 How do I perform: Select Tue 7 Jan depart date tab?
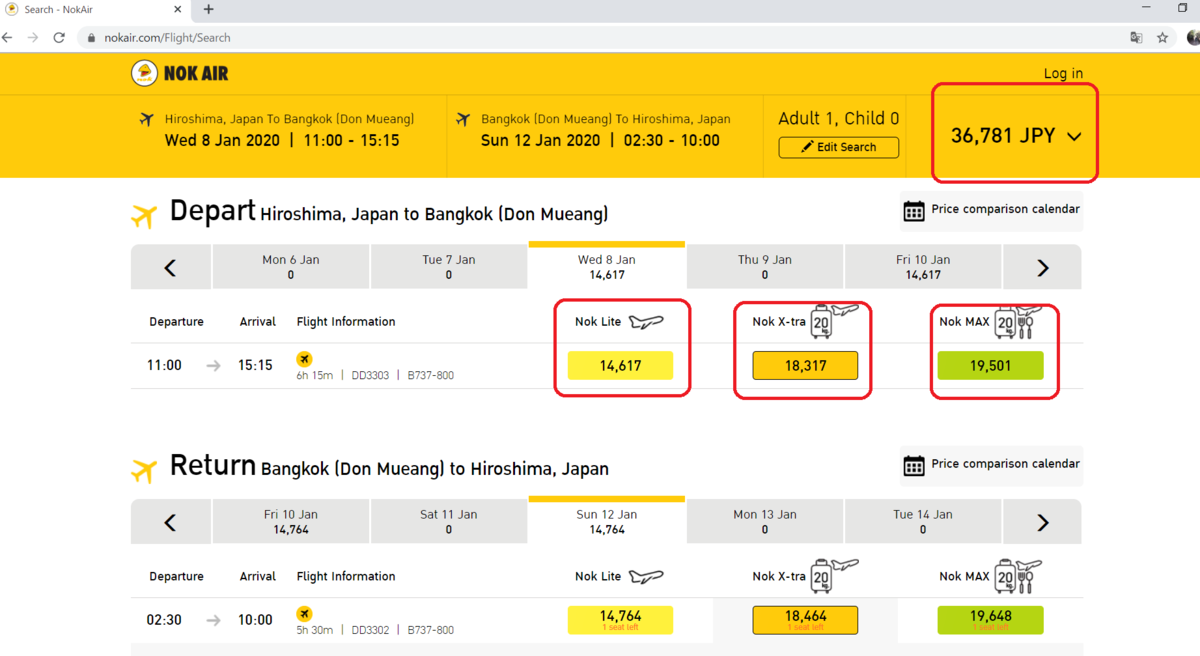pos(449,267)
